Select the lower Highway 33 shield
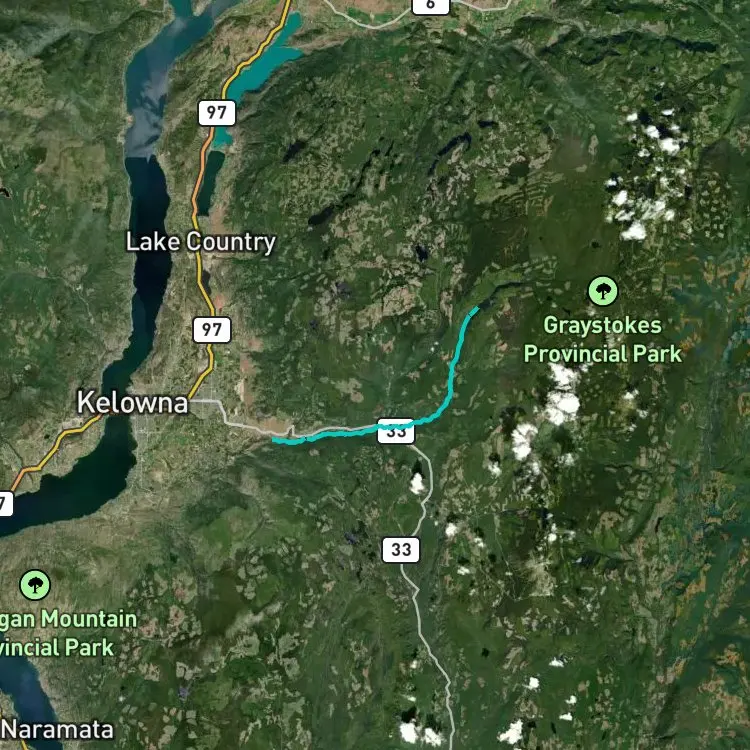Viewport: 750px width, 750px height. tap(401, 550)
